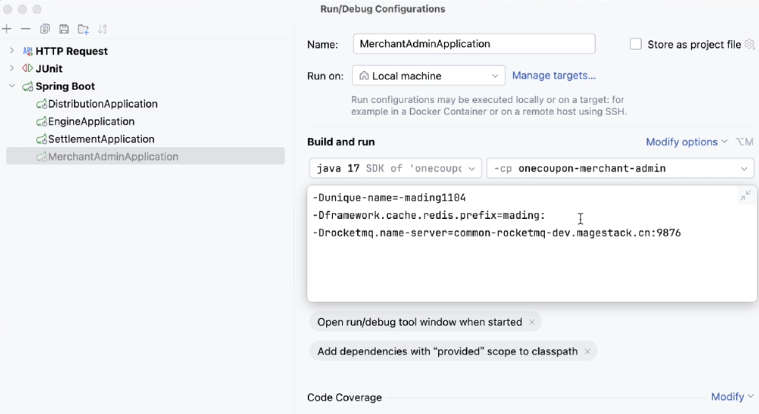Collapse the Spring Boot tree node
Screen dimensions: 759x414
click(x=12, y=87)
